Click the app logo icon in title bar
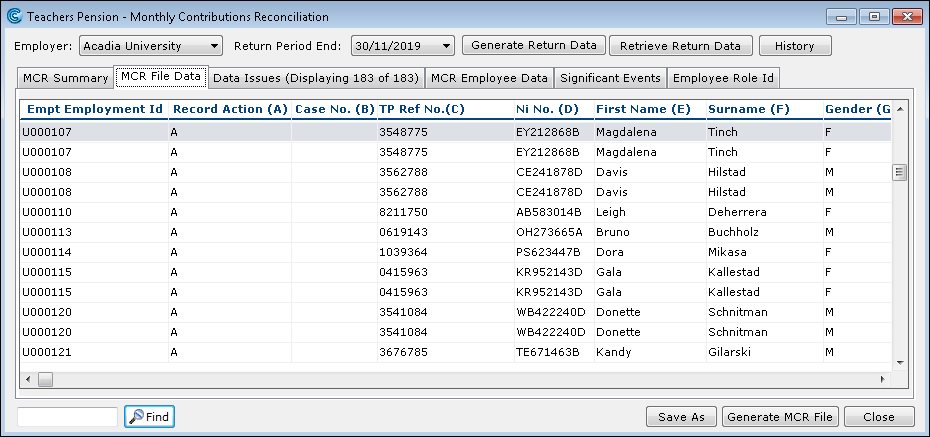This screenshot has height=437, width=930. point(14,17)
